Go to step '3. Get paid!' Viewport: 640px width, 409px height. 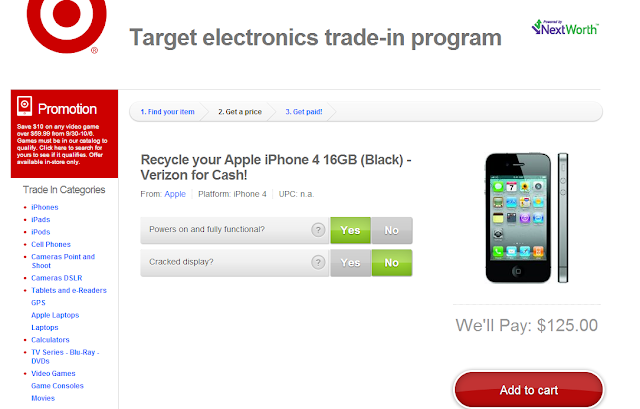click(304, 112)
